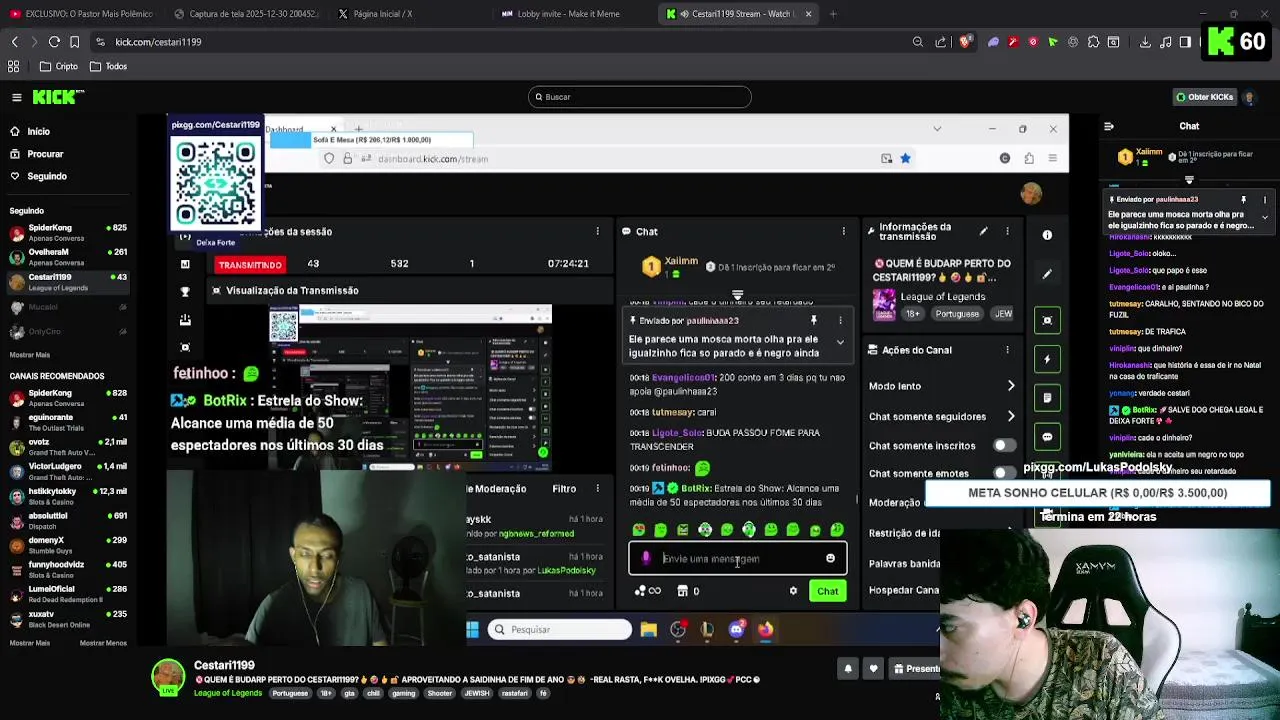Expand the pinned message with its chevron
1280x720 pixels.
point(1265,217)
